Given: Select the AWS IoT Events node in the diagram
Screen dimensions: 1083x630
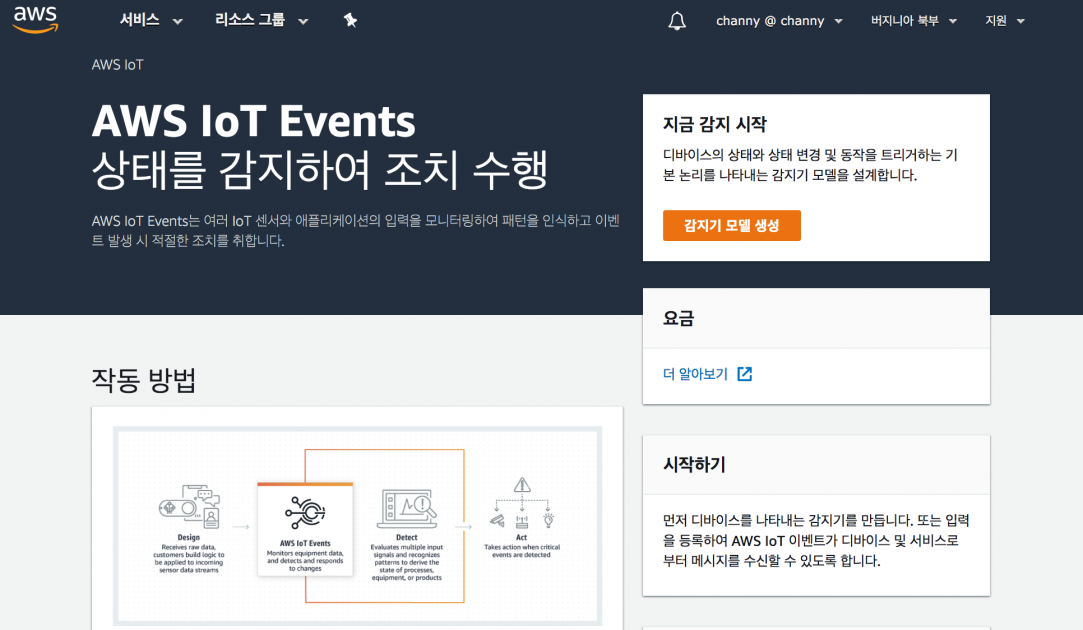Looking at the screenshot, I should point(305,512).
